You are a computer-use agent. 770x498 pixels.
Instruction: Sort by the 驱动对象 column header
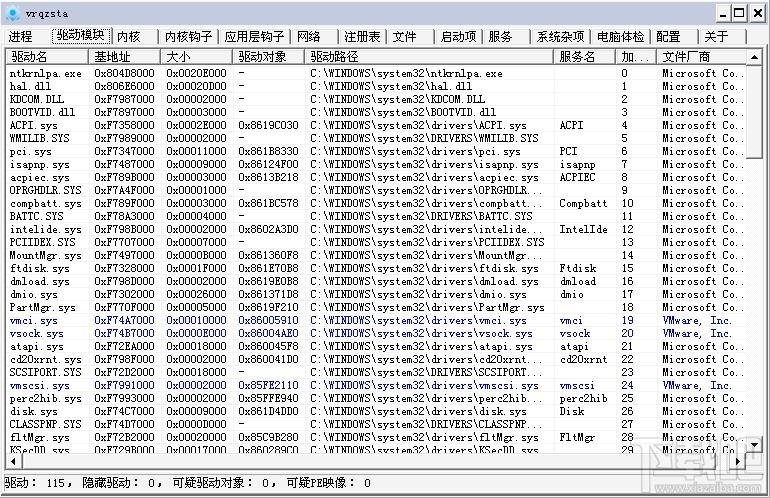[269, 57]
